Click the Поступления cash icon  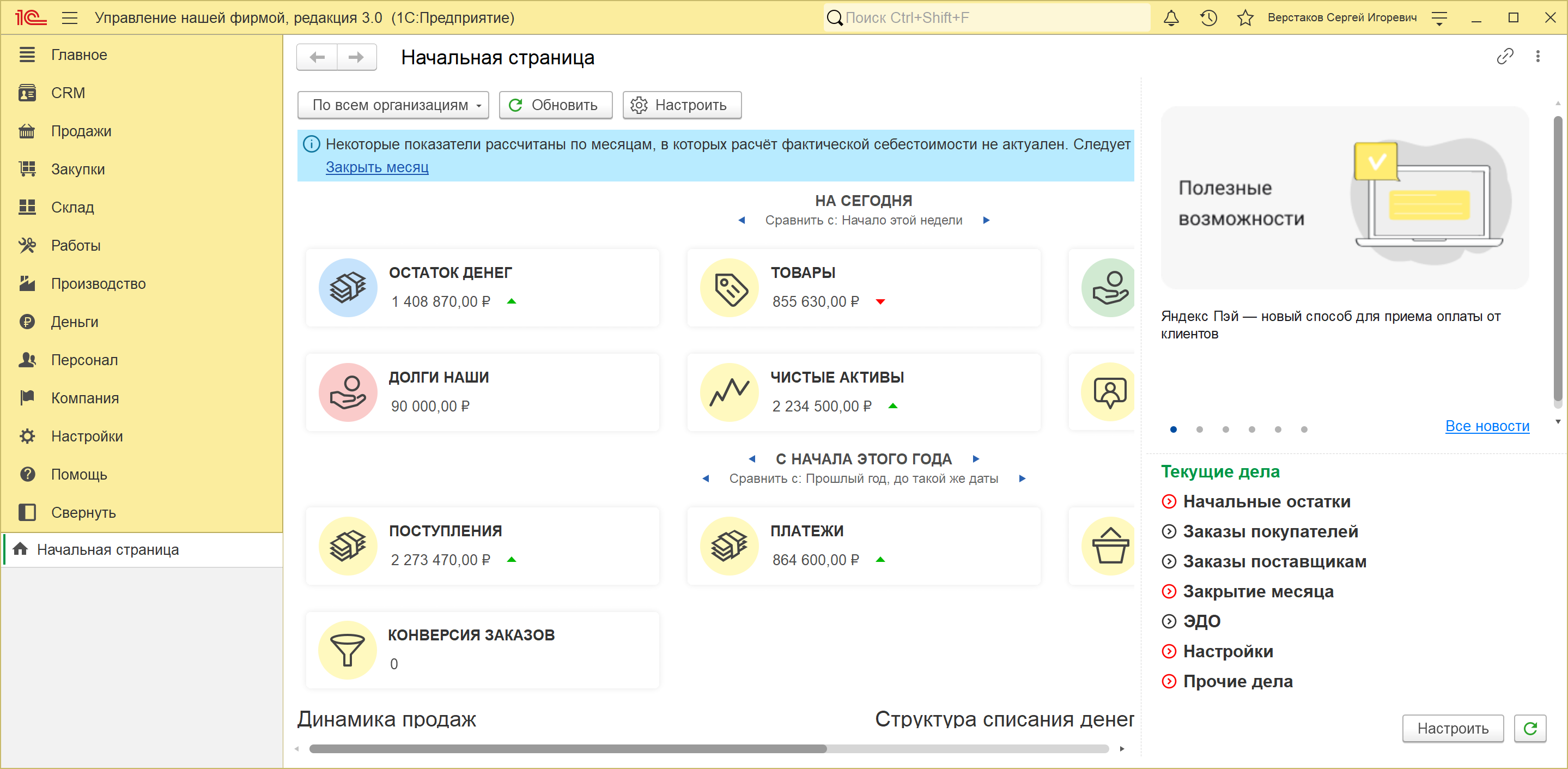[348, 546]
